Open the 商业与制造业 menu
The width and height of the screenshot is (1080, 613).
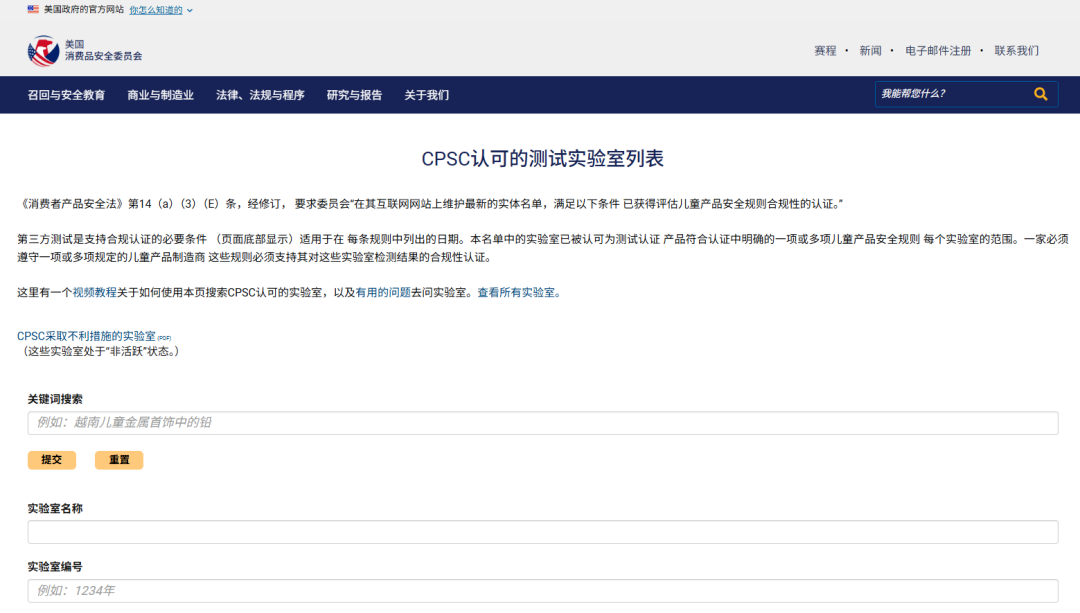pos(160,95)
